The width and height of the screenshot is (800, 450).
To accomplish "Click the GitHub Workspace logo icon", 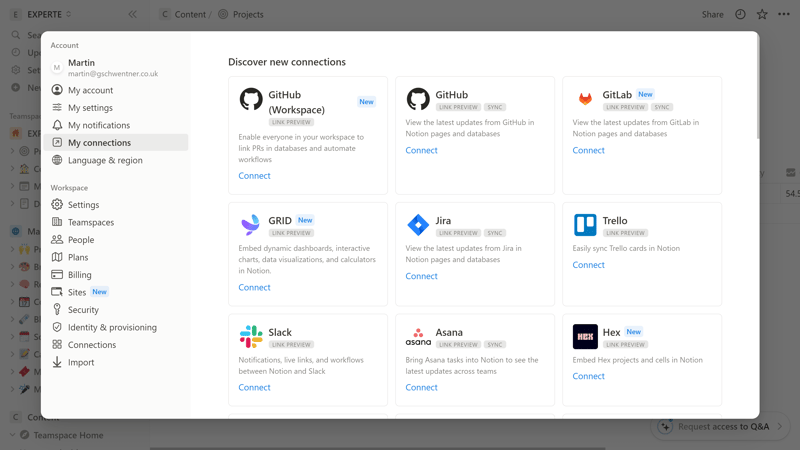I will click(251, 98).
